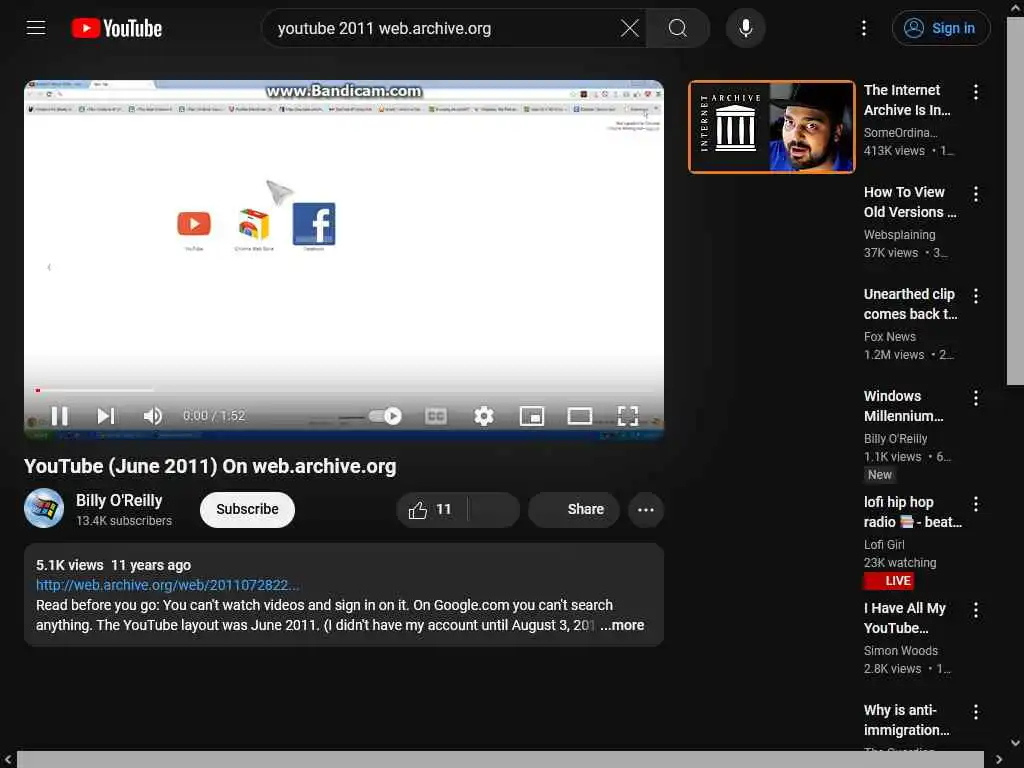Seek on the video progress bar
Screen dimensions: 1024x768
point(344,391)
